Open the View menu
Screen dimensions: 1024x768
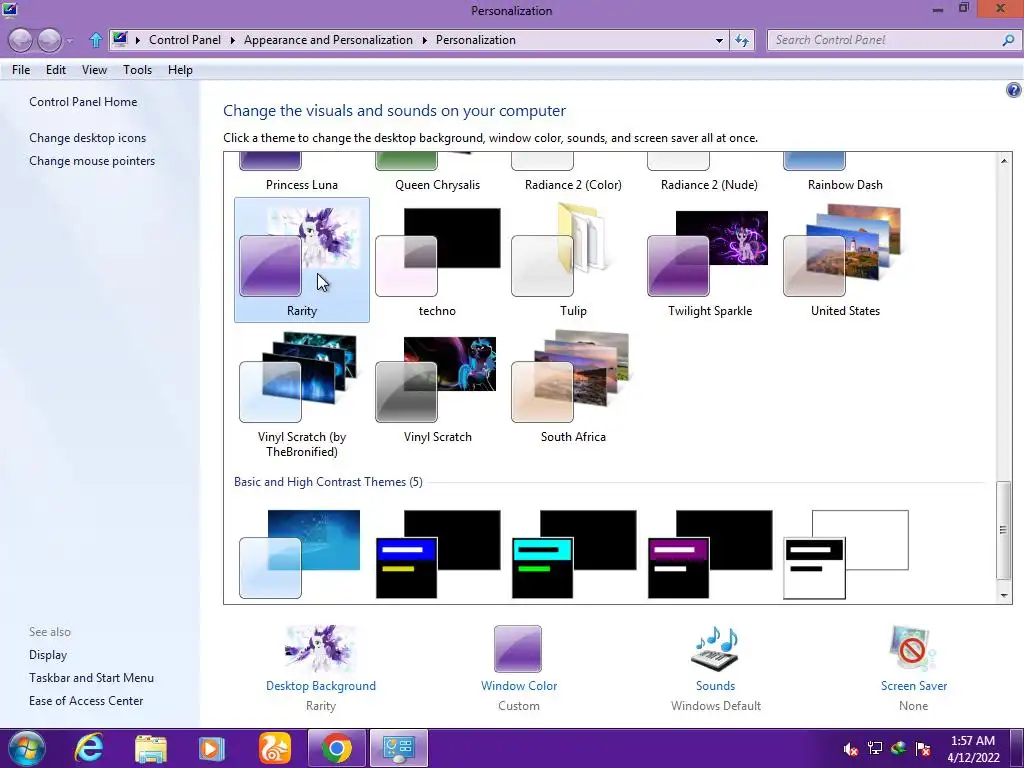94,70
